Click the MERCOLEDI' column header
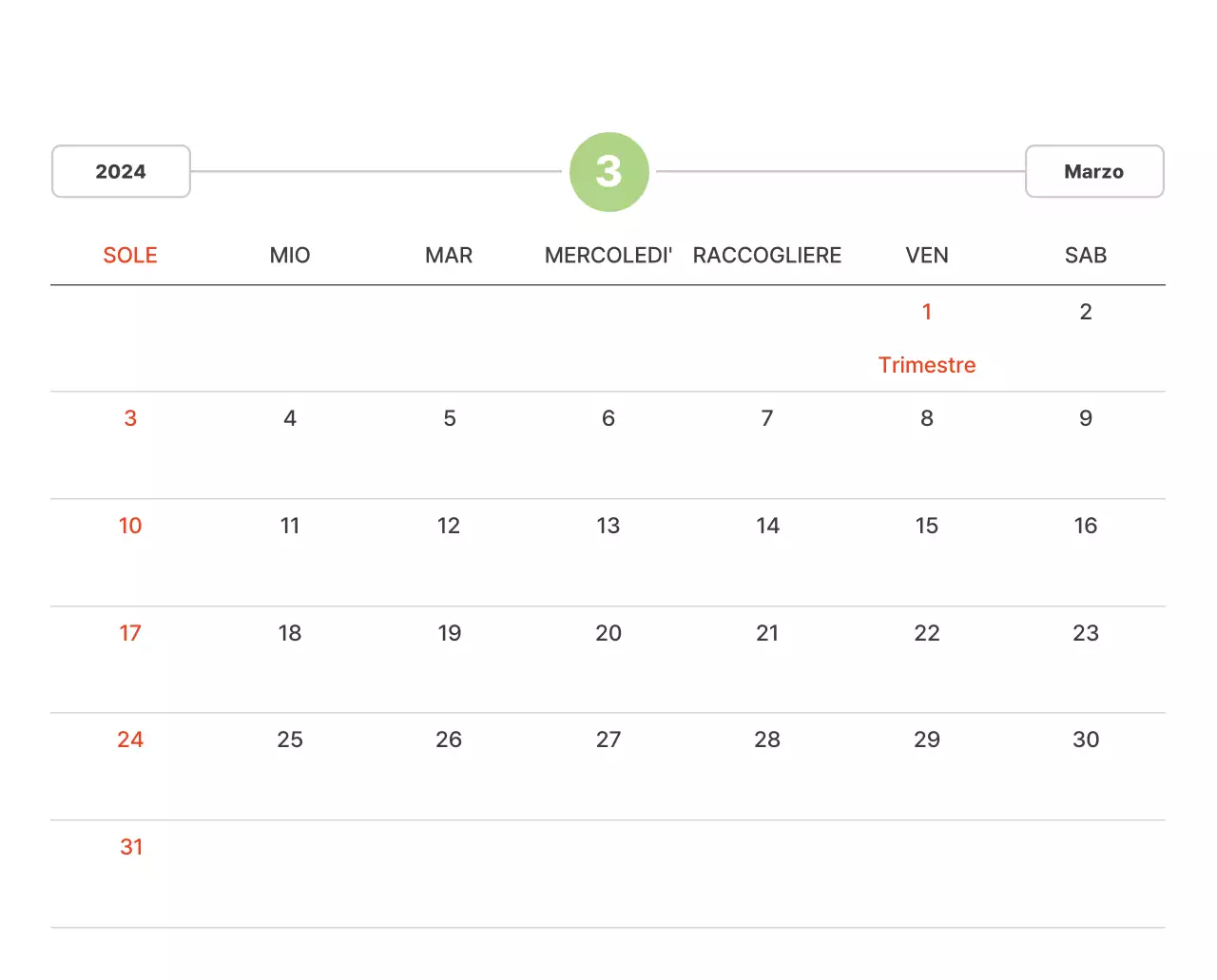 [x=608, y=256]
